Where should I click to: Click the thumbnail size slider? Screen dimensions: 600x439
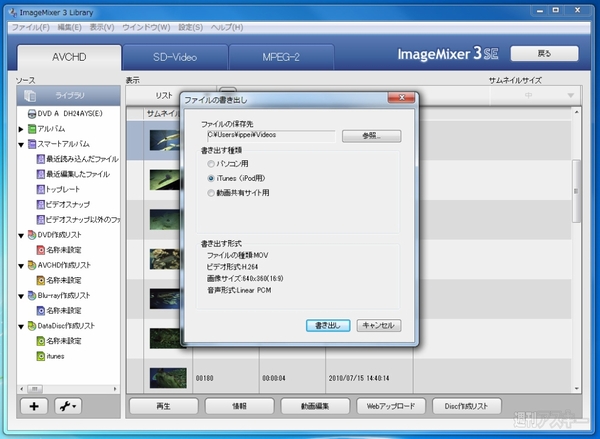coord(530,95)
